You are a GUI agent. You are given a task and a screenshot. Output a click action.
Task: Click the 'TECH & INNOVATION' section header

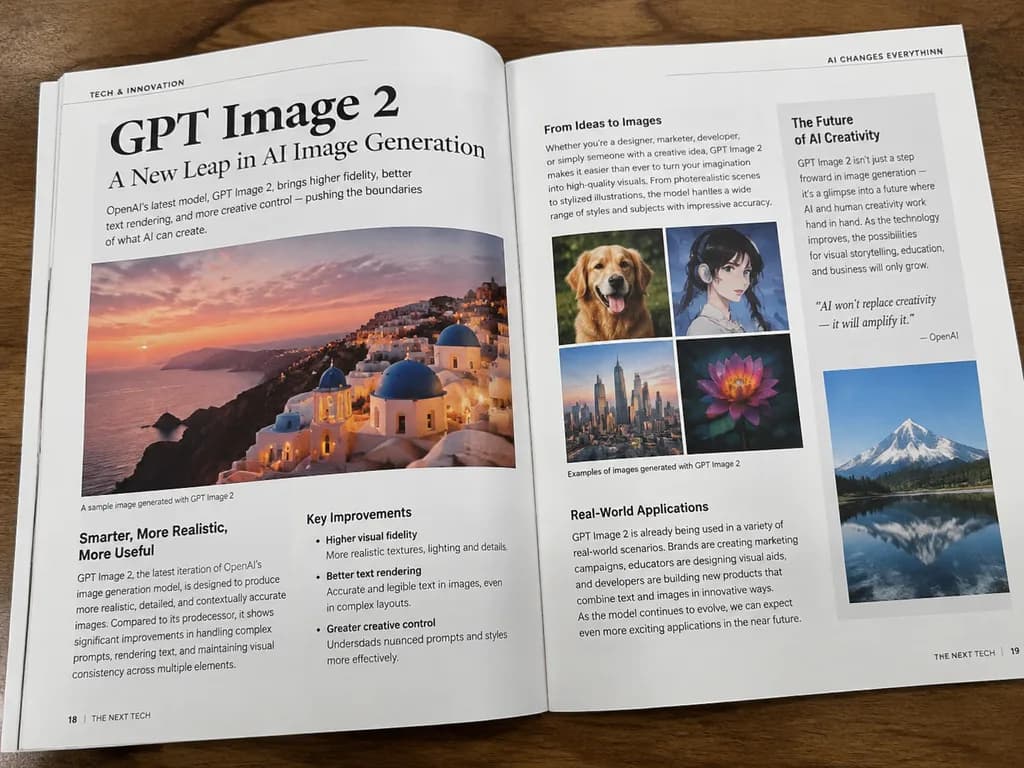point(137,89)
